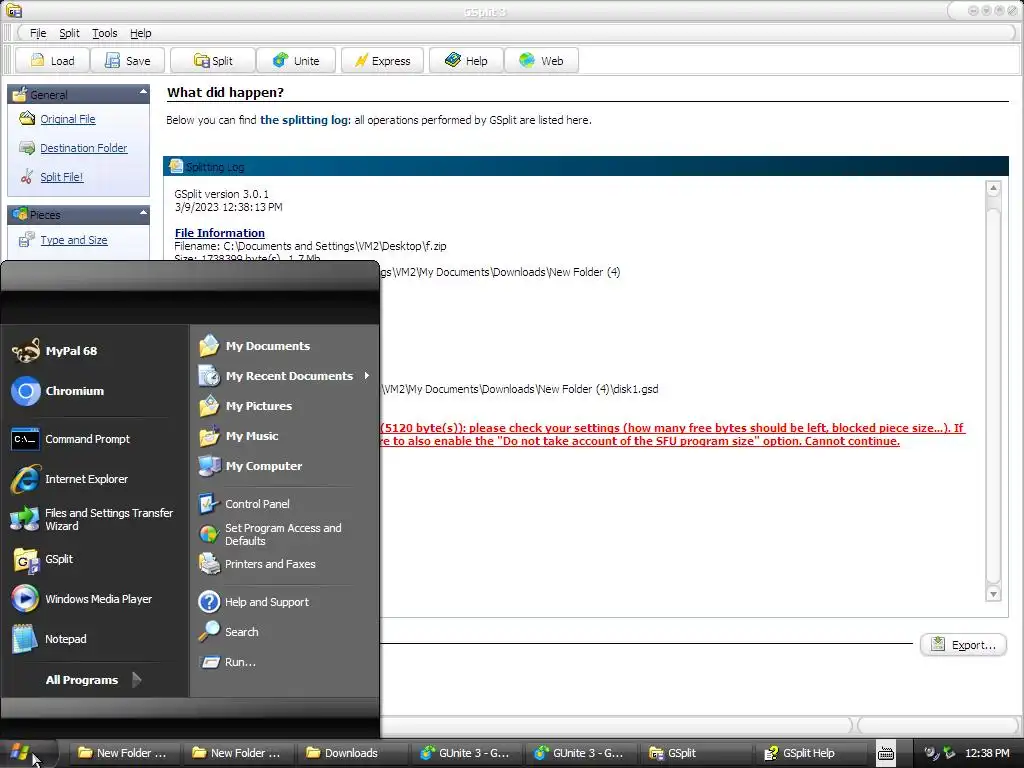The width and height of the screenshot is (1024, 768).
Task: Click the Express toolbar button
Action: 382,61
